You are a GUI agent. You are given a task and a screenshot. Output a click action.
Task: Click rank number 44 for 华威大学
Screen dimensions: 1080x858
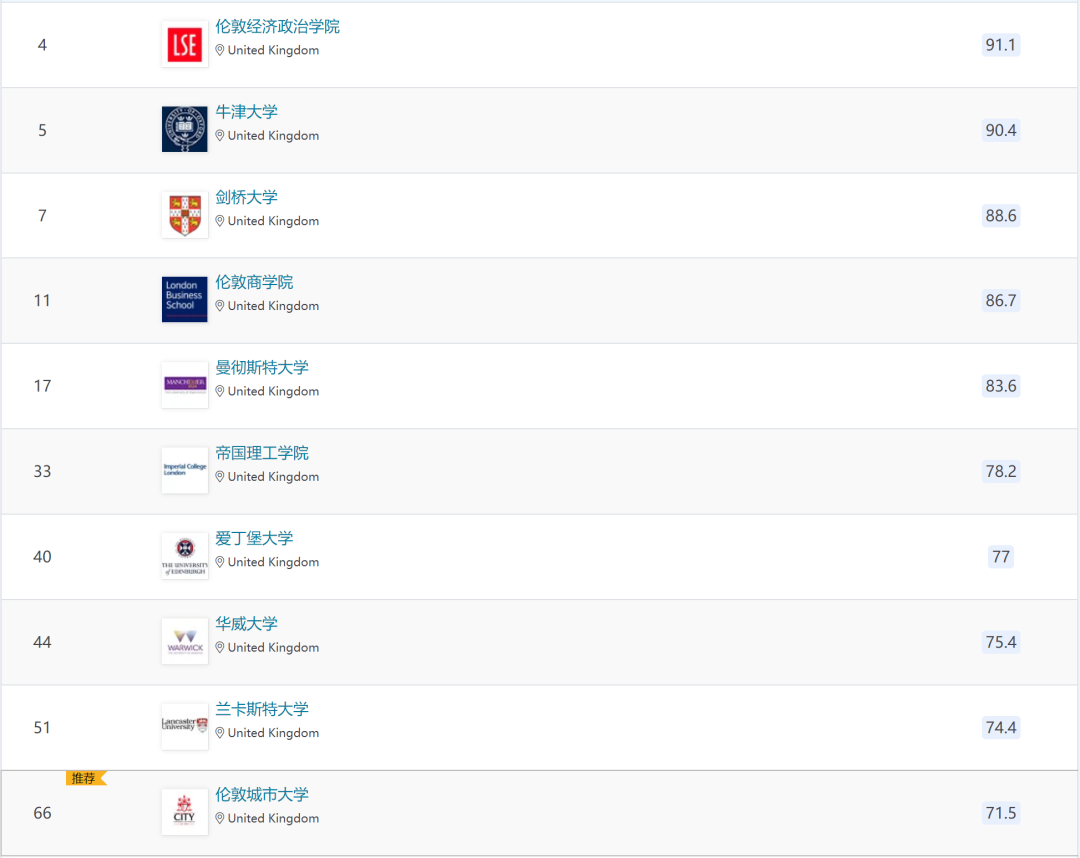pos(42,642)
